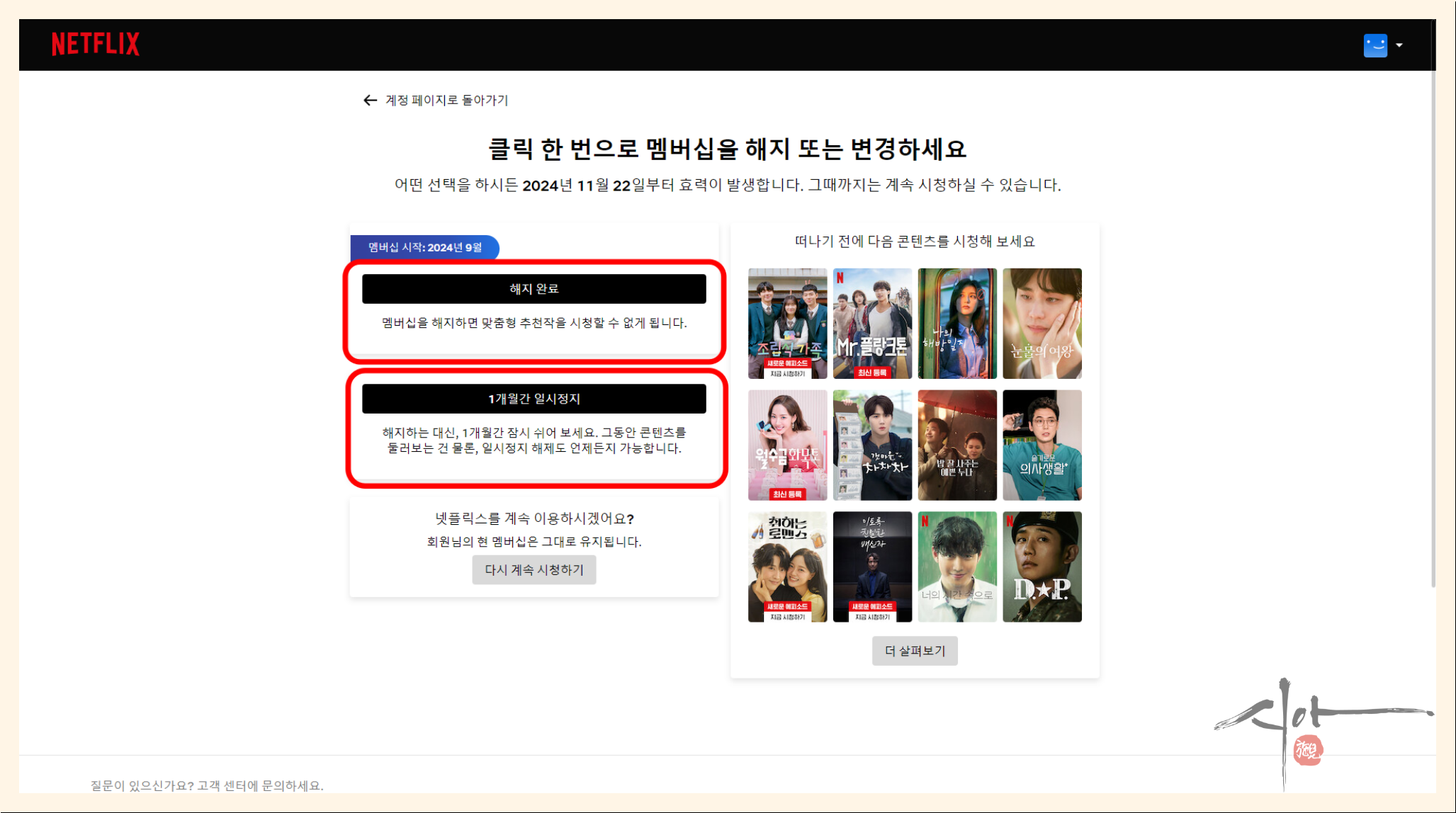The width and height of the screenshot is (1456, 813).
Task: Open the 슬기로운 의사생활 poster thumbnail
Action: (1042, 445)
